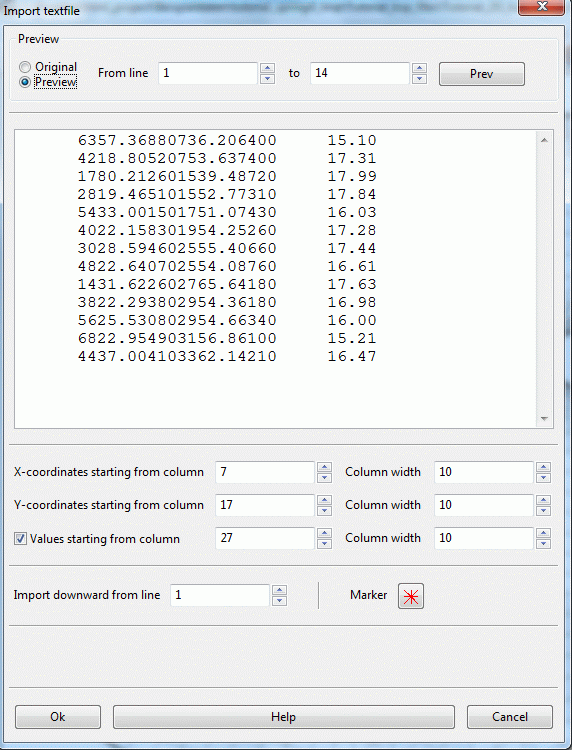This screenshot has height=750, width=572.
Task: Increase Import downward from line spinner
Action: (279, 590)
